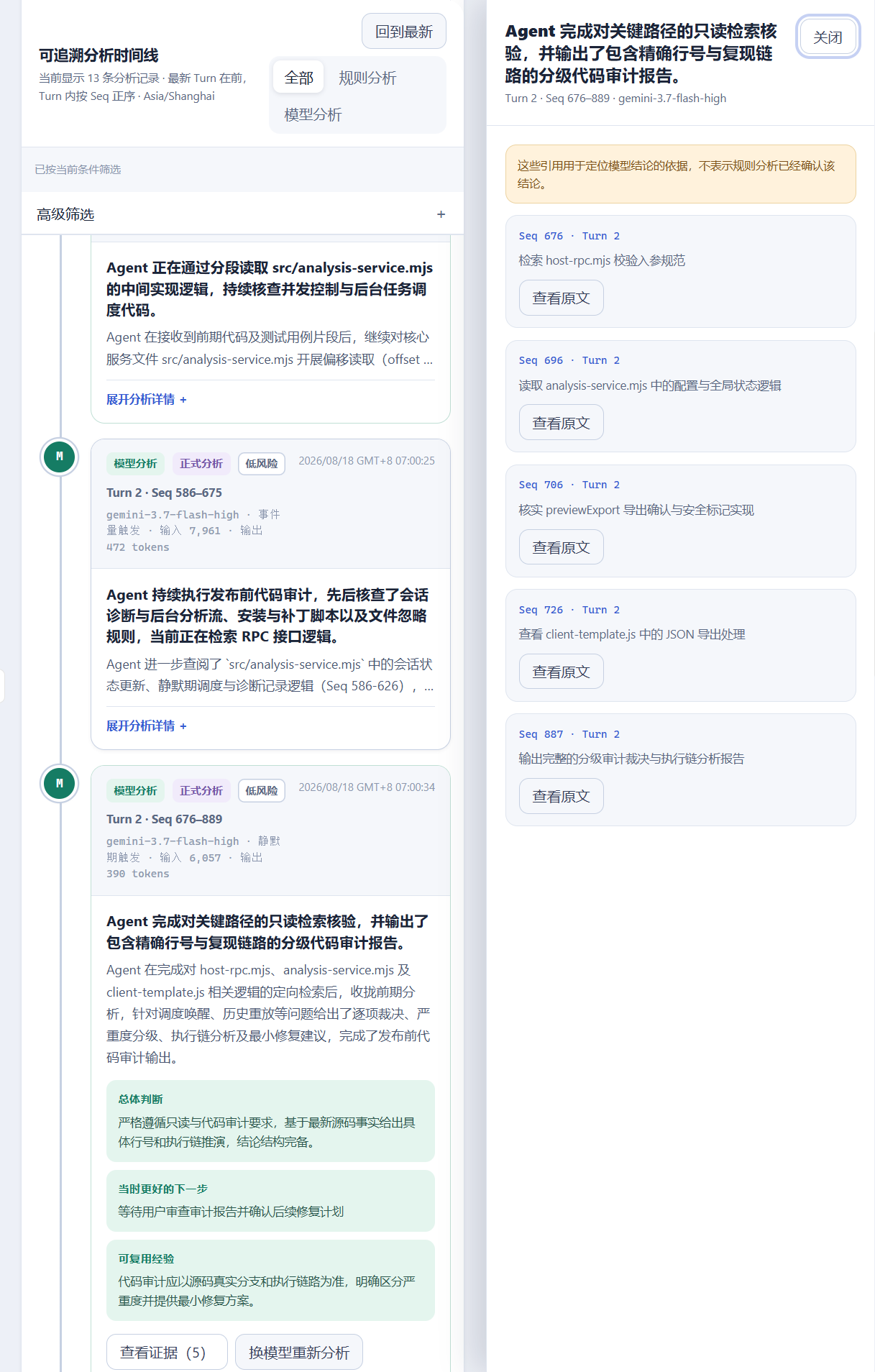Expand details for analysis-service.mjs reading card
Viewport: 875px width, 1372px height.
pyautogui.click(x=147, y=399)
